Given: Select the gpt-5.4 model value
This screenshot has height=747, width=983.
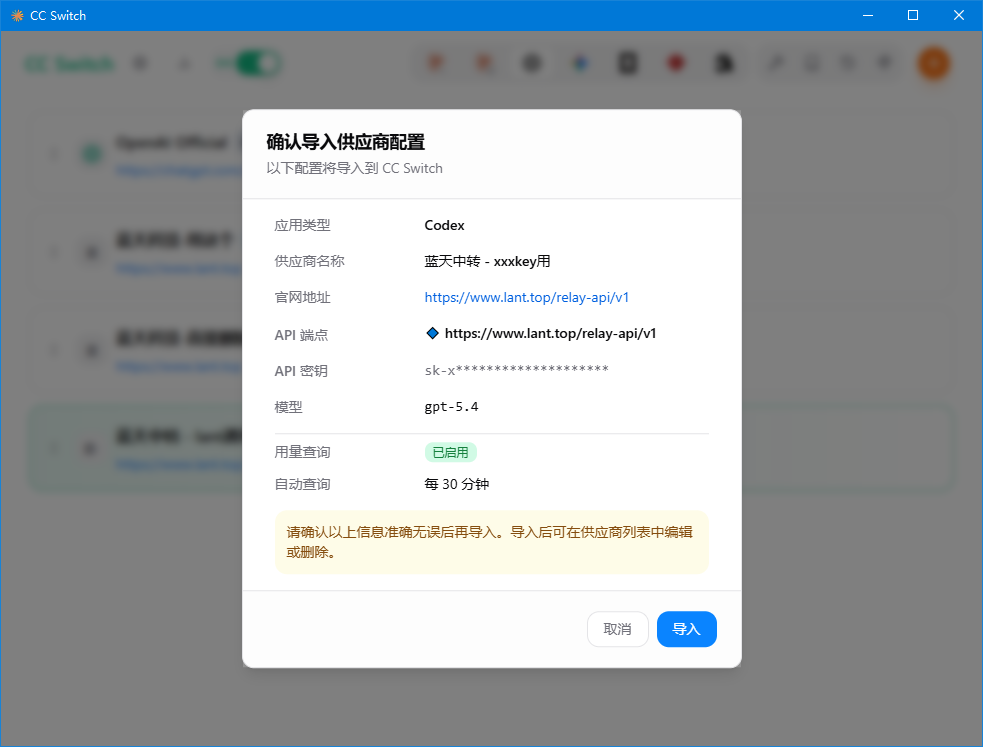Looking at the screenshot, I should click(x=451, y=407).
